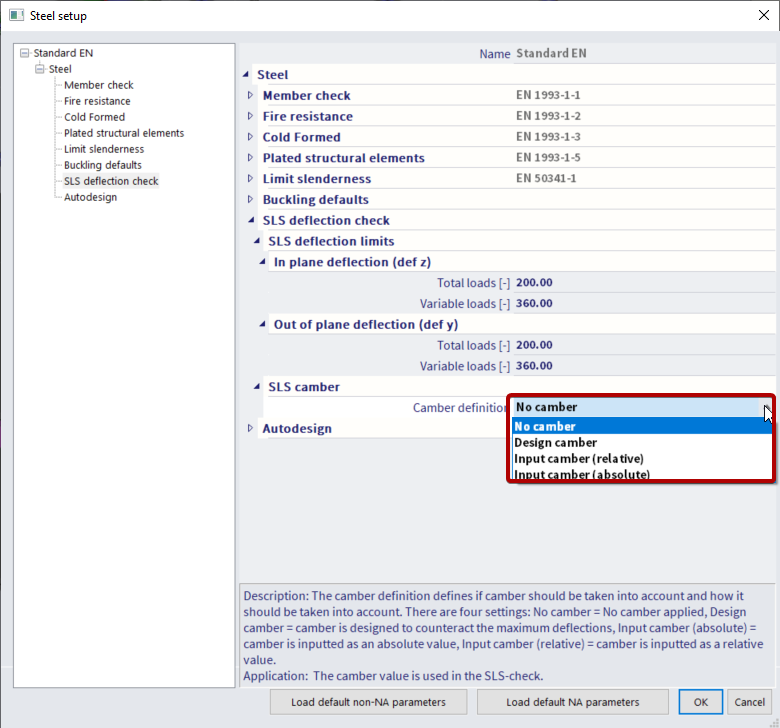Viewport: 780px width, 728px height.
Task: Collapse the SLS deflection check group
Action: [251, 221]
